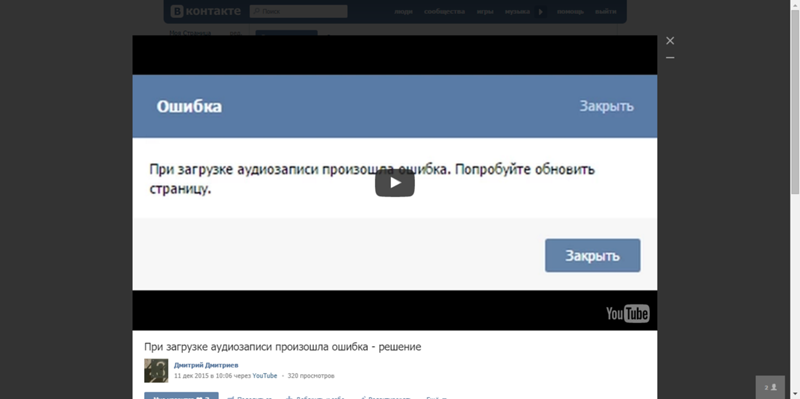Click the blue Закрыть button in video

(592, 256)
